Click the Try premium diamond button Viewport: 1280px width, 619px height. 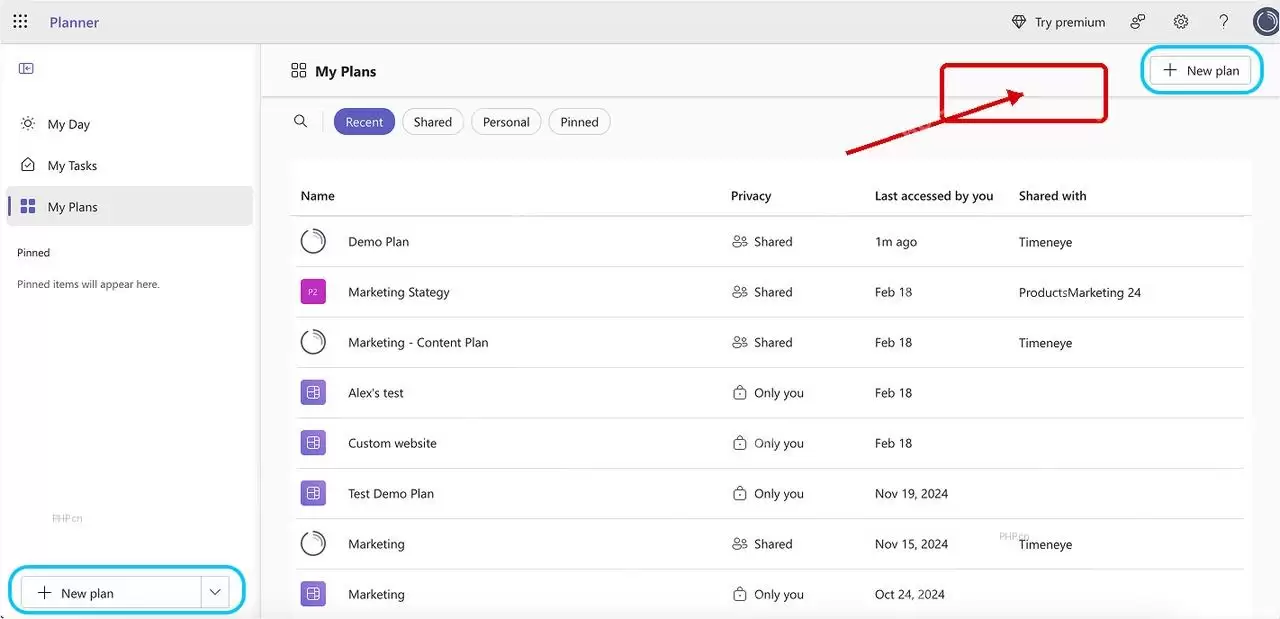[1058, 22]
